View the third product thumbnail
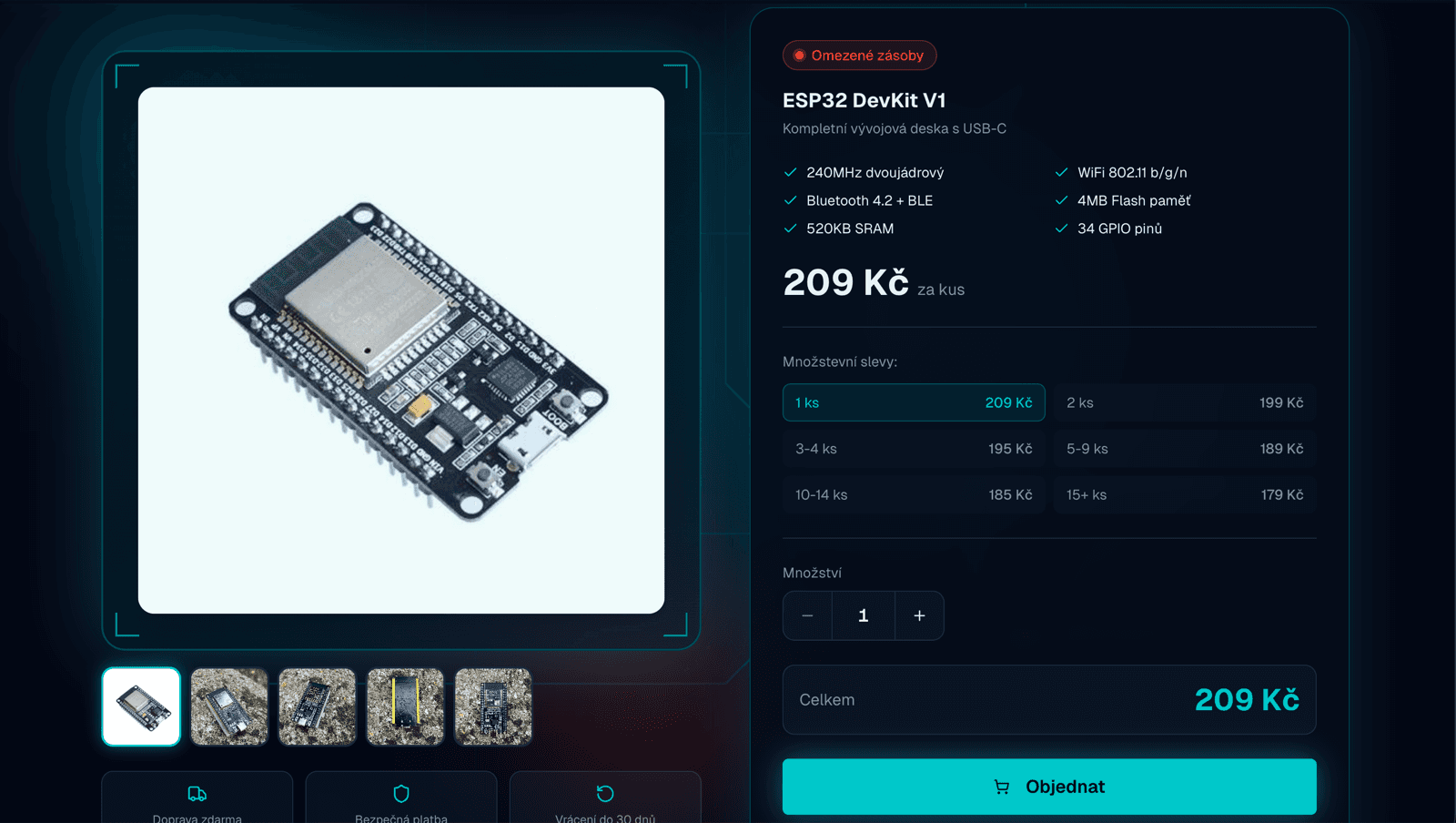The width and height of the screenshot is (1456, 823). click(317, 706)
